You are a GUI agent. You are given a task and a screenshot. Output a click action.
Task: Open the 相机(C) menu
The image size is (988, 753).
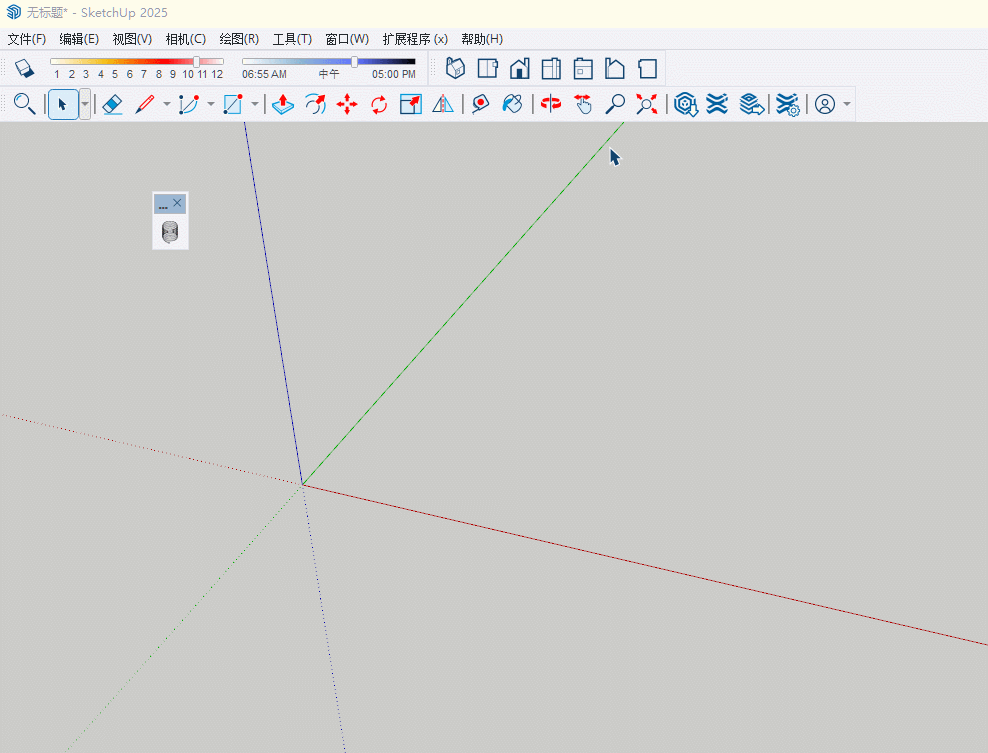(x=185, y=39)
